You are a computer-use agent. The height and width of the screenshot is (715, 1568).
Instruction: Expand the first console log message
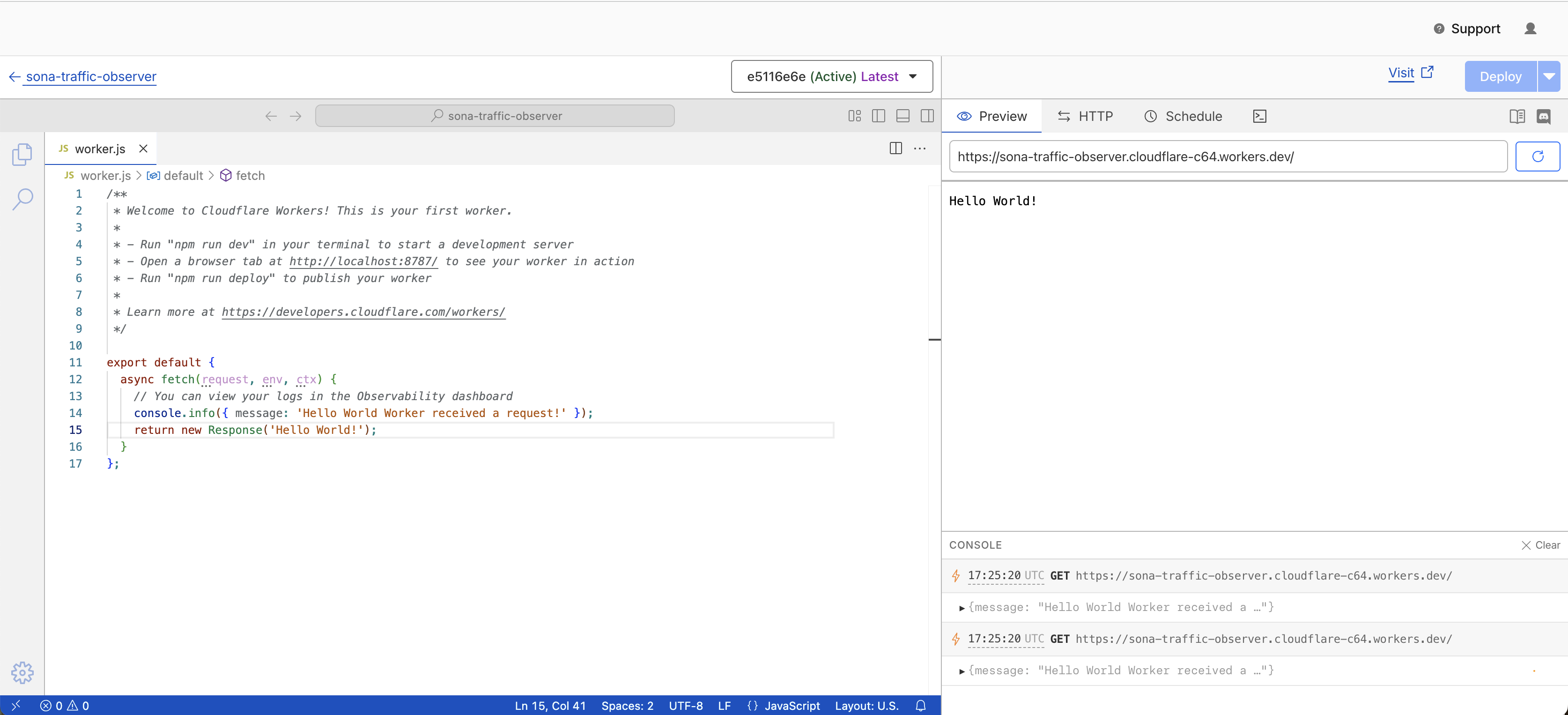962,607
